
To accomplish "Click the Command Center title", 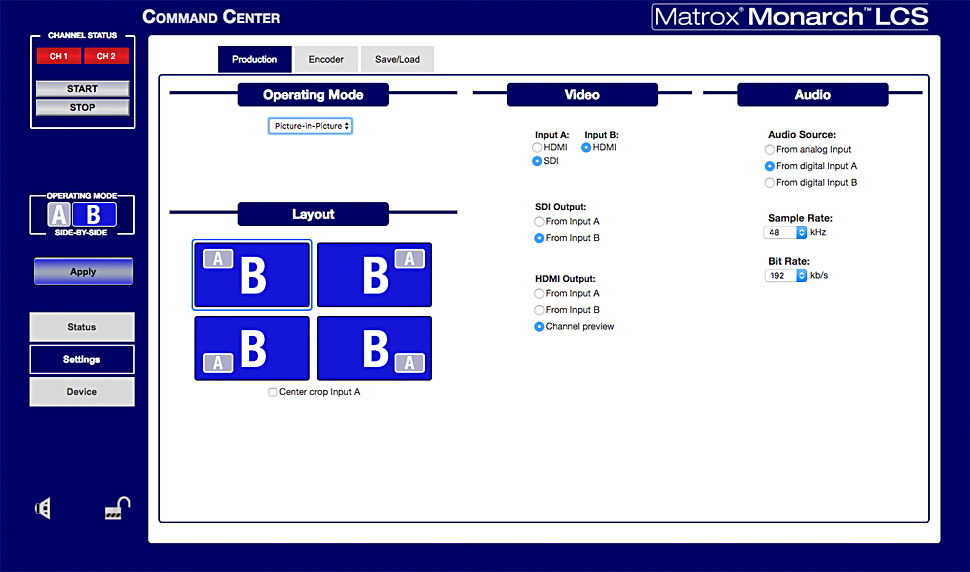I will pyautogui.click(x=211, y=17).
